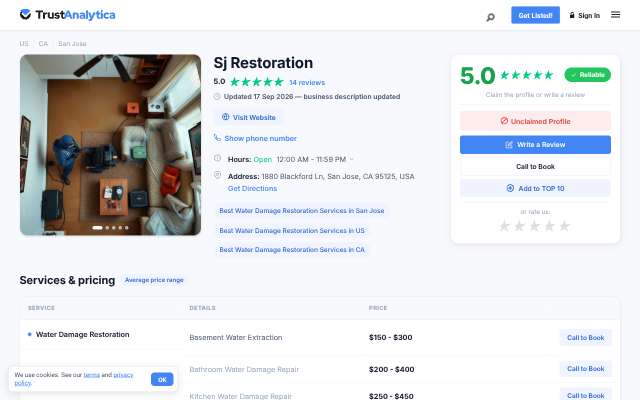Screen dimensions: 640x400
Task: Open the search magnifier icon
Action: tap(491, 17)
